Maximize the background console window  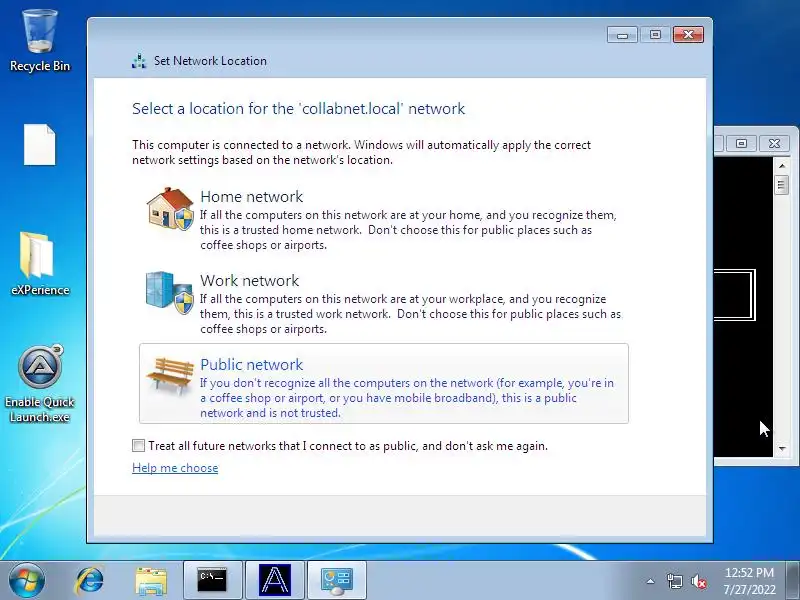tap(741, 143)
